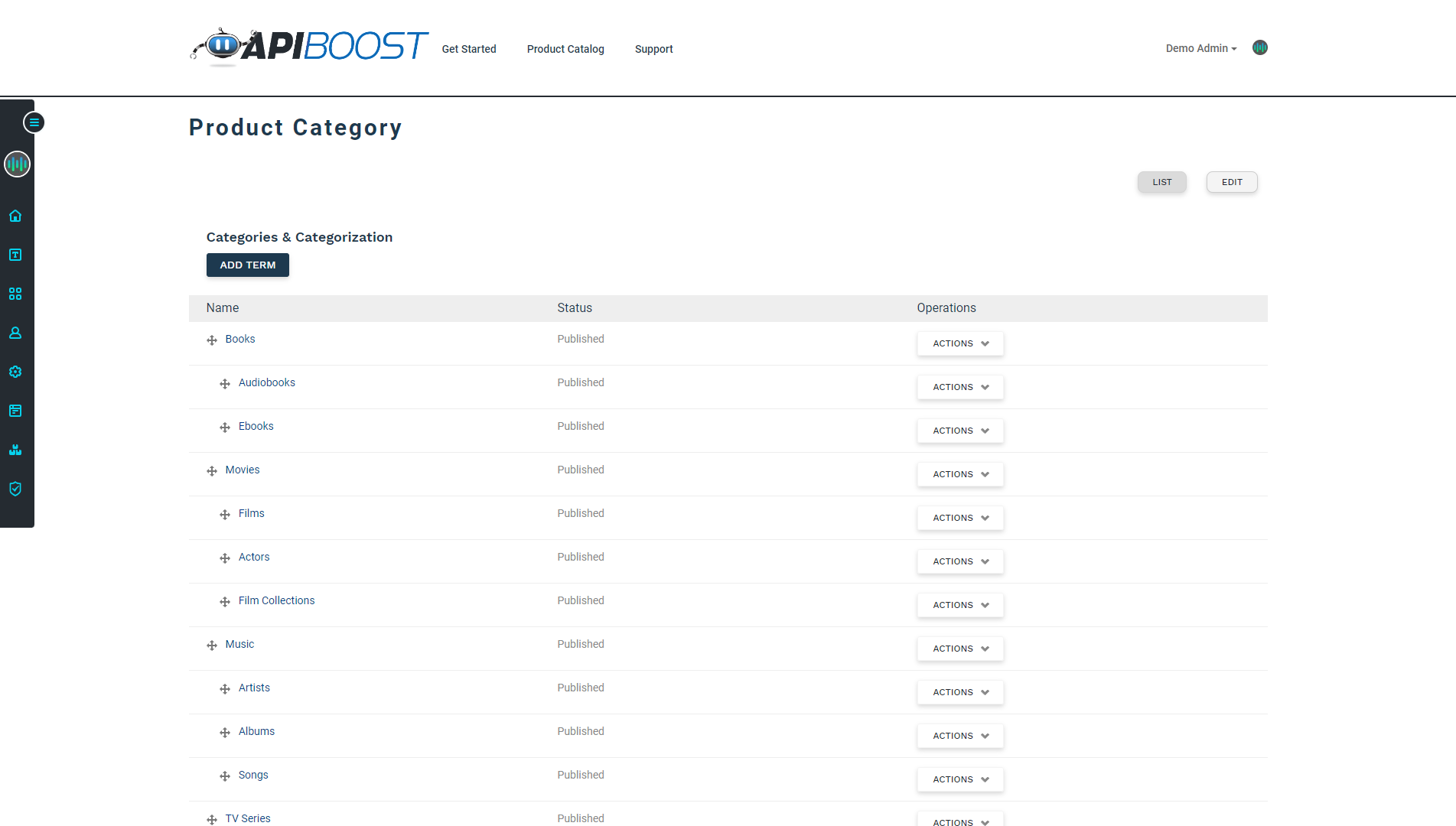Viewport: 1456px width, 826px height.
Task: Open Actions dropdown for Movies
Action: pos(960,474)
